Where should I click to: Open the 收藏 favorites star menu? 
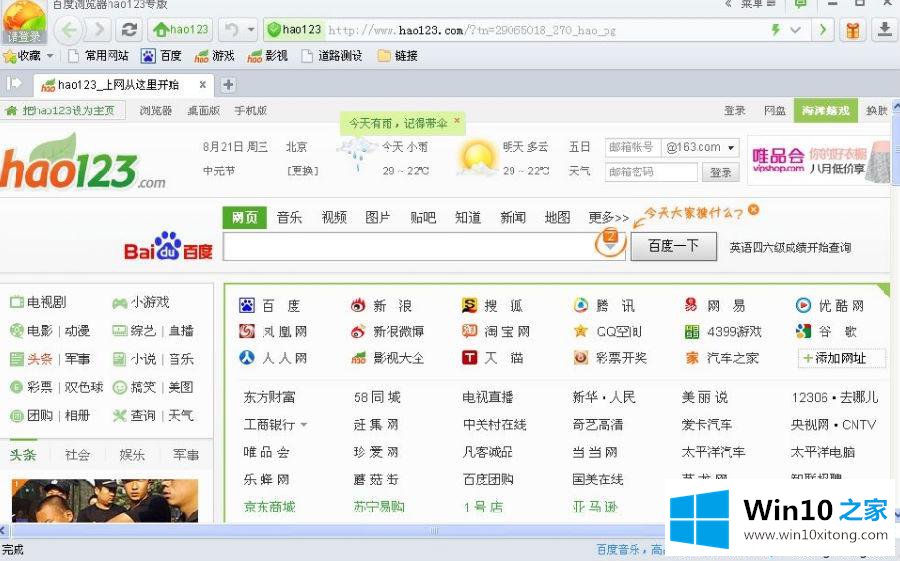pyautogui.click(x=28, y=56)
